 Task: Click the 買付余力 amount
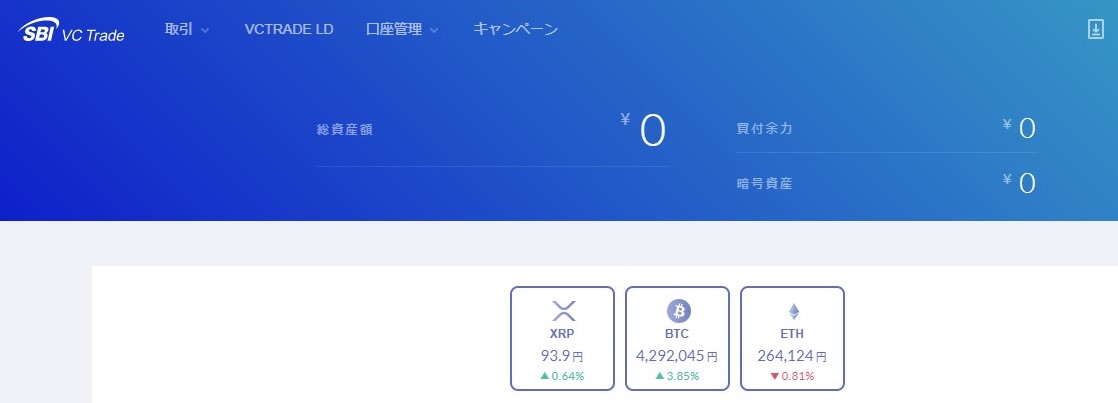(1019, 128)
